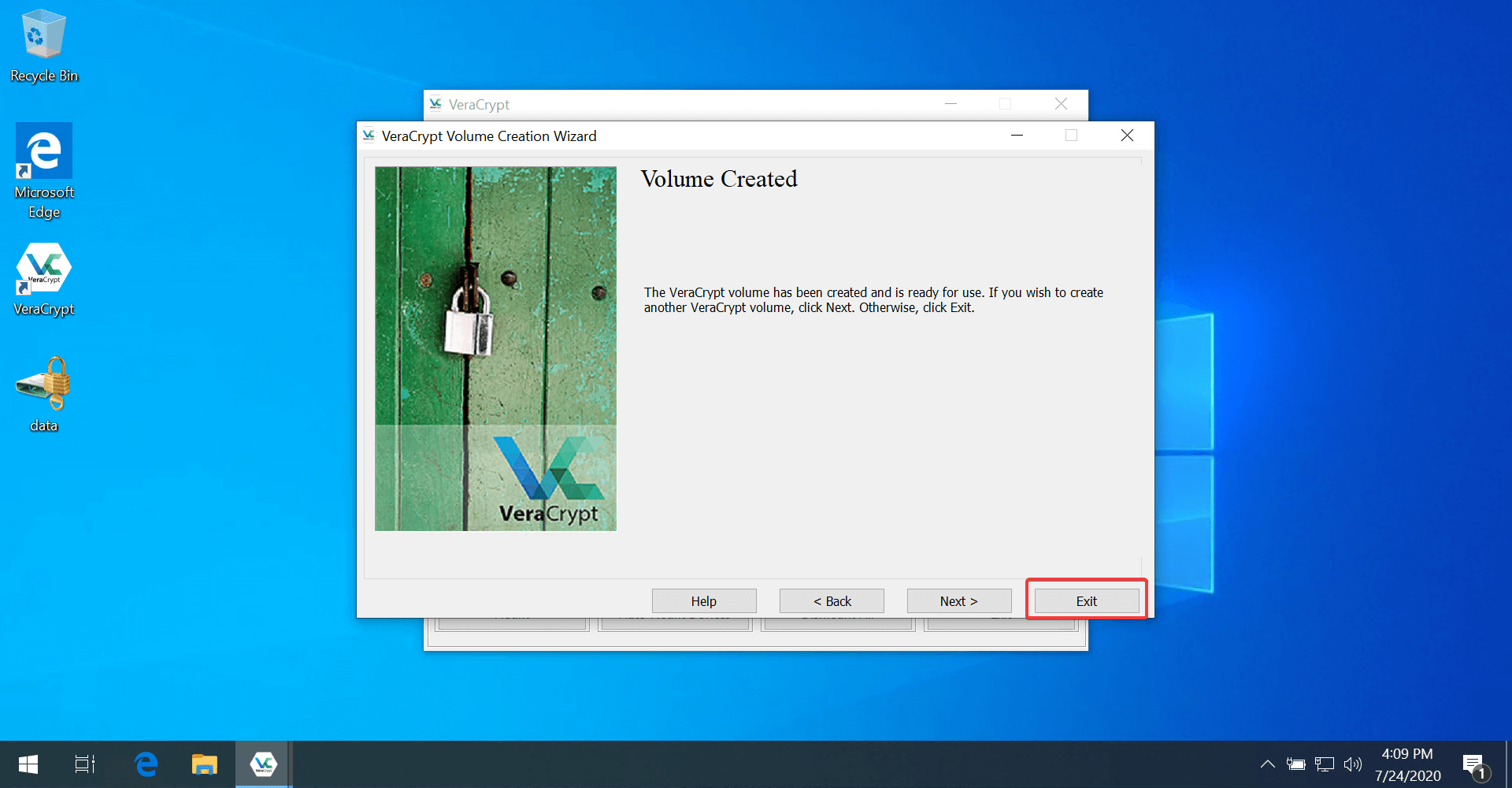Check battery status in the system tray
The height and width of the screenshot is (788, 1512).
pyautogui.click(x=1295, y=764)
